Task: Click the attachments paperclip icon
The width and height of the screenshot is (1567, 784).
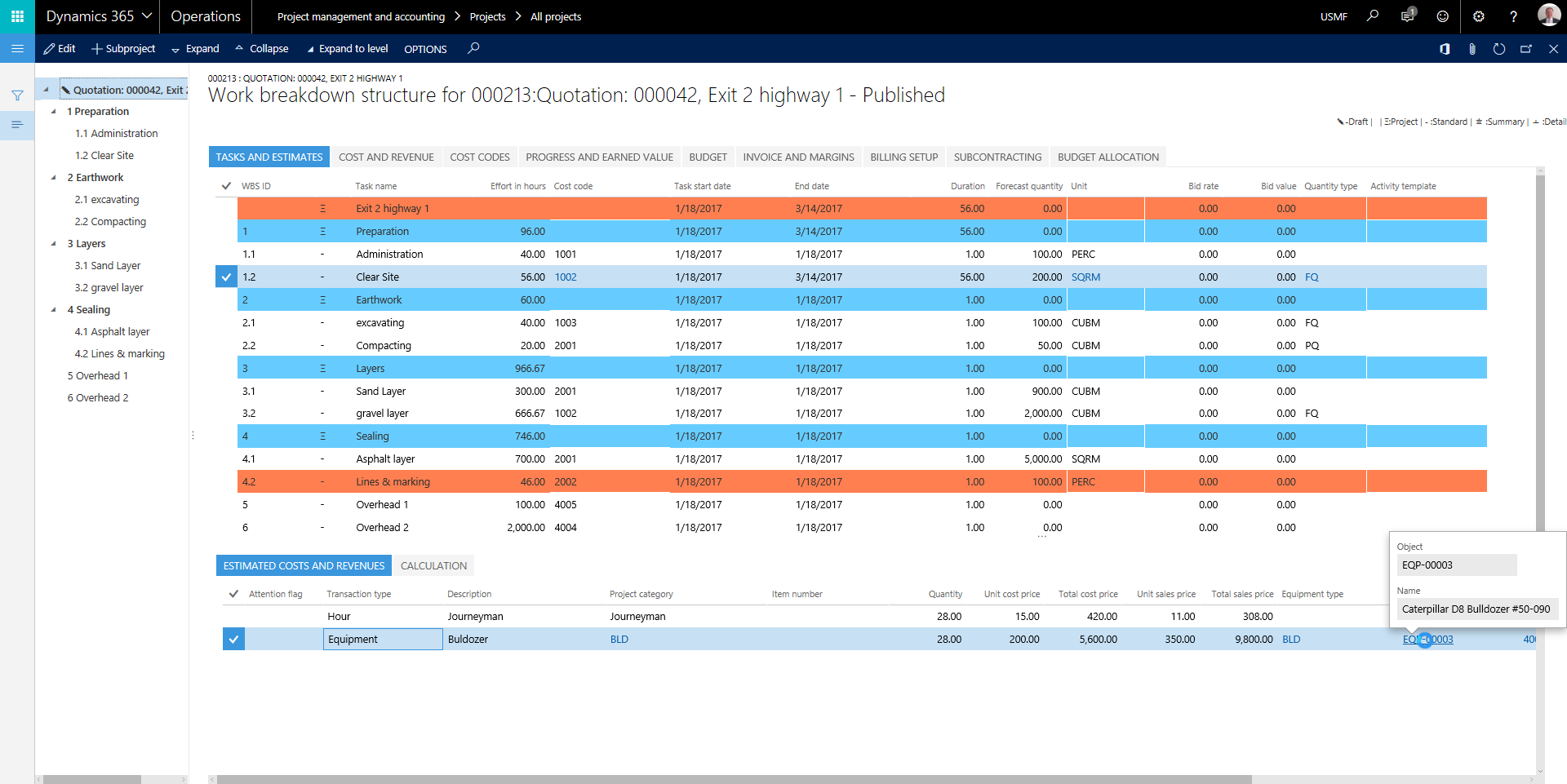Action: click(1472, 49)
